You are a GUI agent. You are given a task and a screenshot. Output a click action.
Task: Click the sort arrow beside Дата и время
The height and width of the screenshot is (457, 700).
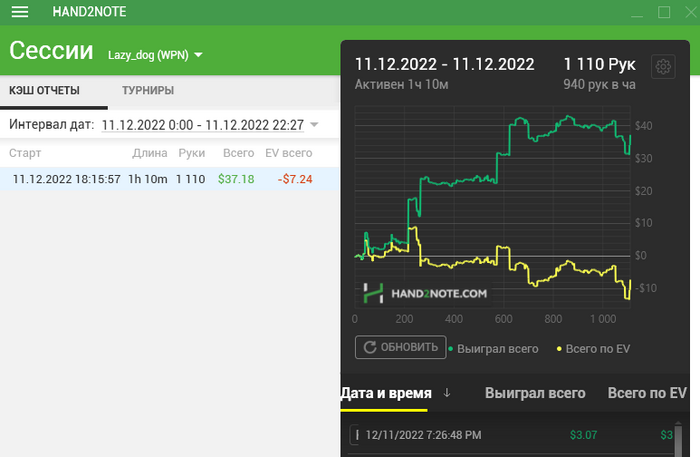pyautogui.click(x=446, y=393)
